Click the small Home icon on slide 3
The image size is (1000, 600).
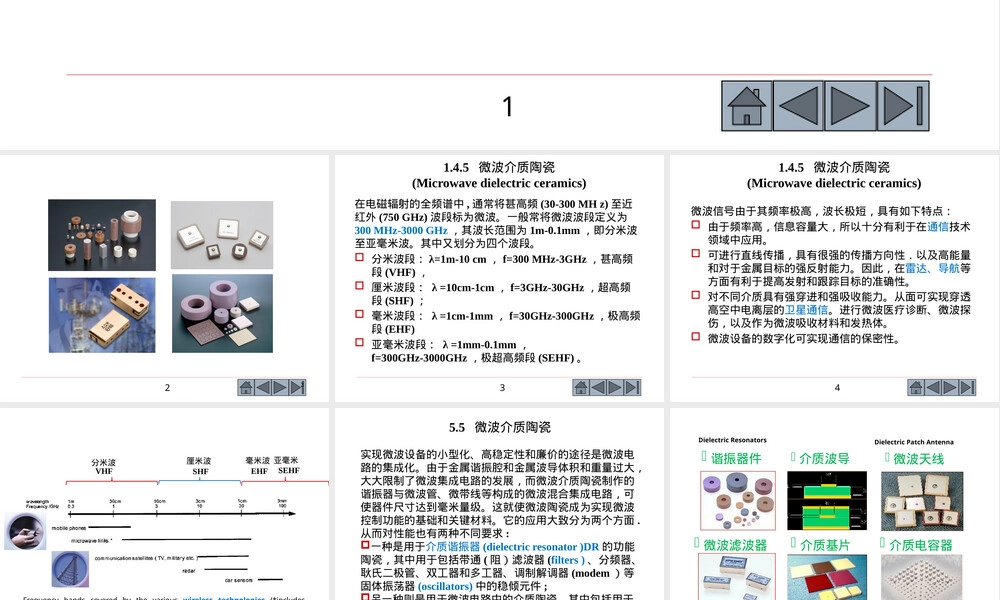coord(580,387)
